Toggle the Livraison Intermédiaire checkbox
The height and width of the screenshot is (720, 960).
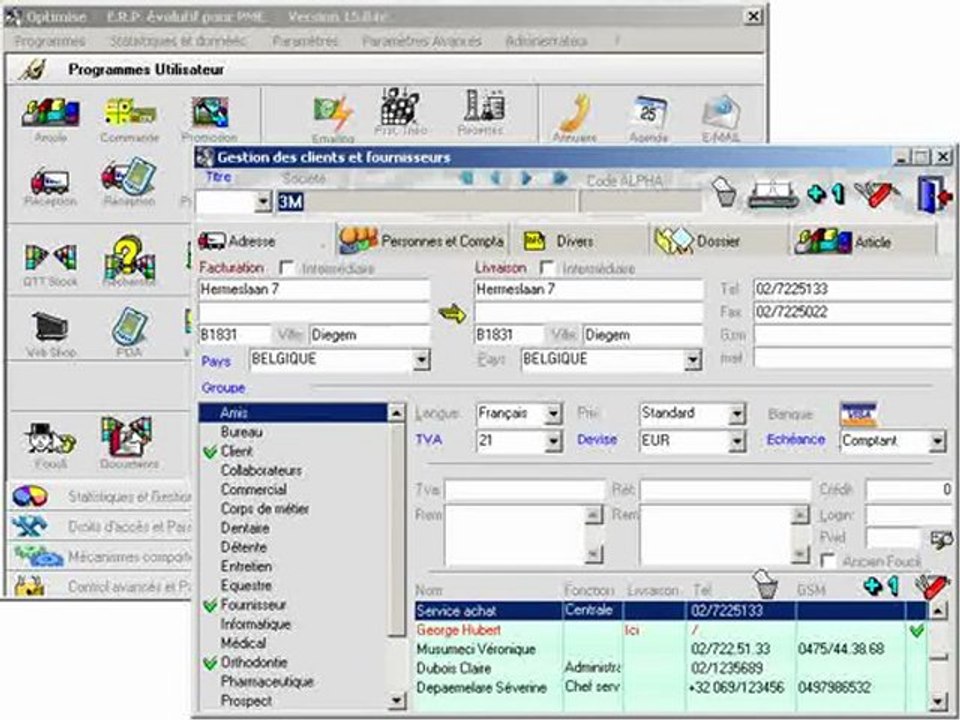point(547,268)
